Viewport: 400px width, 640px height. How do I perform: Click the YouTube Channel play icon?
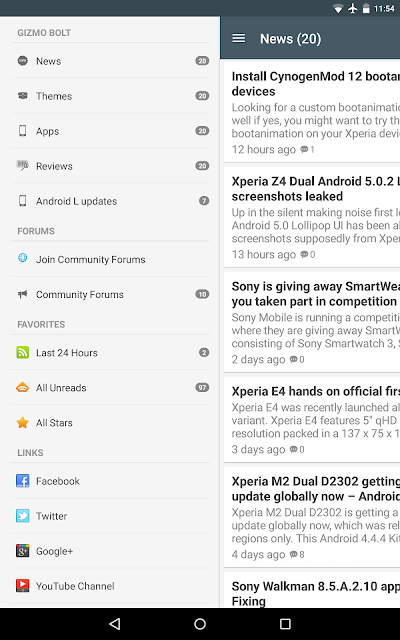point(23,586)
